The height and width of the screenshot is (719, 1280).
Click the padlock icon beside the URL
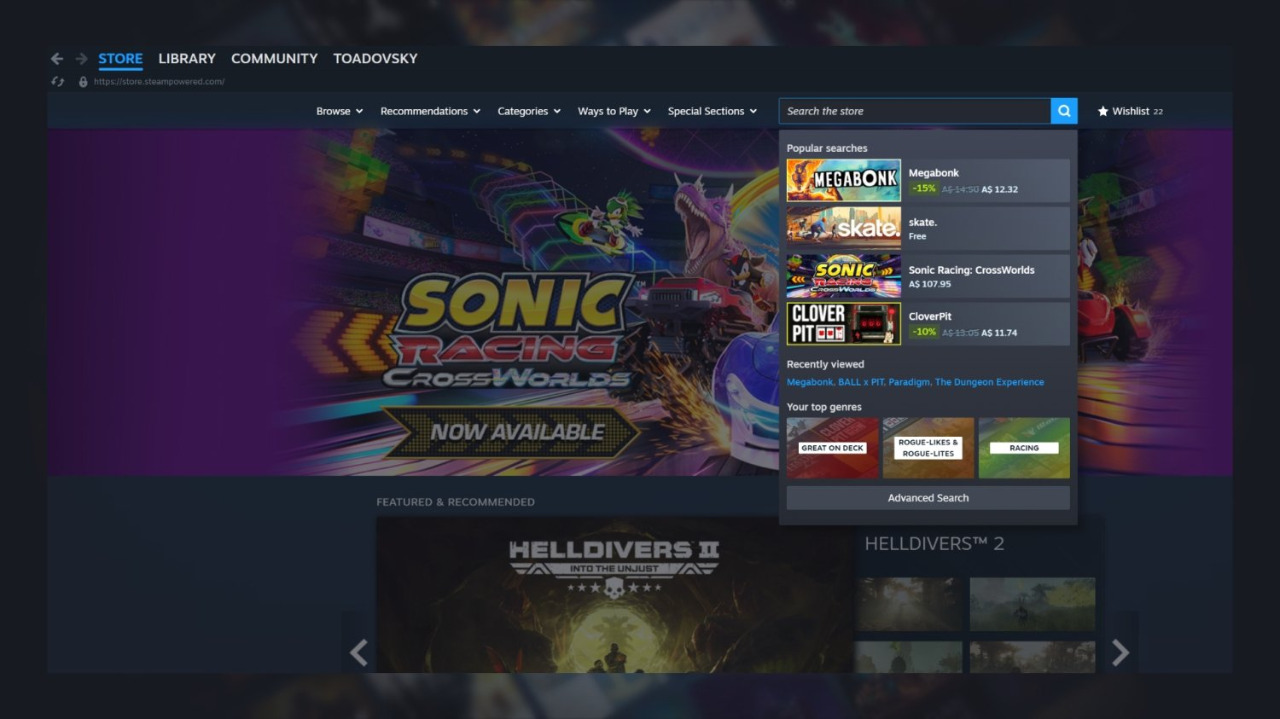83,82
